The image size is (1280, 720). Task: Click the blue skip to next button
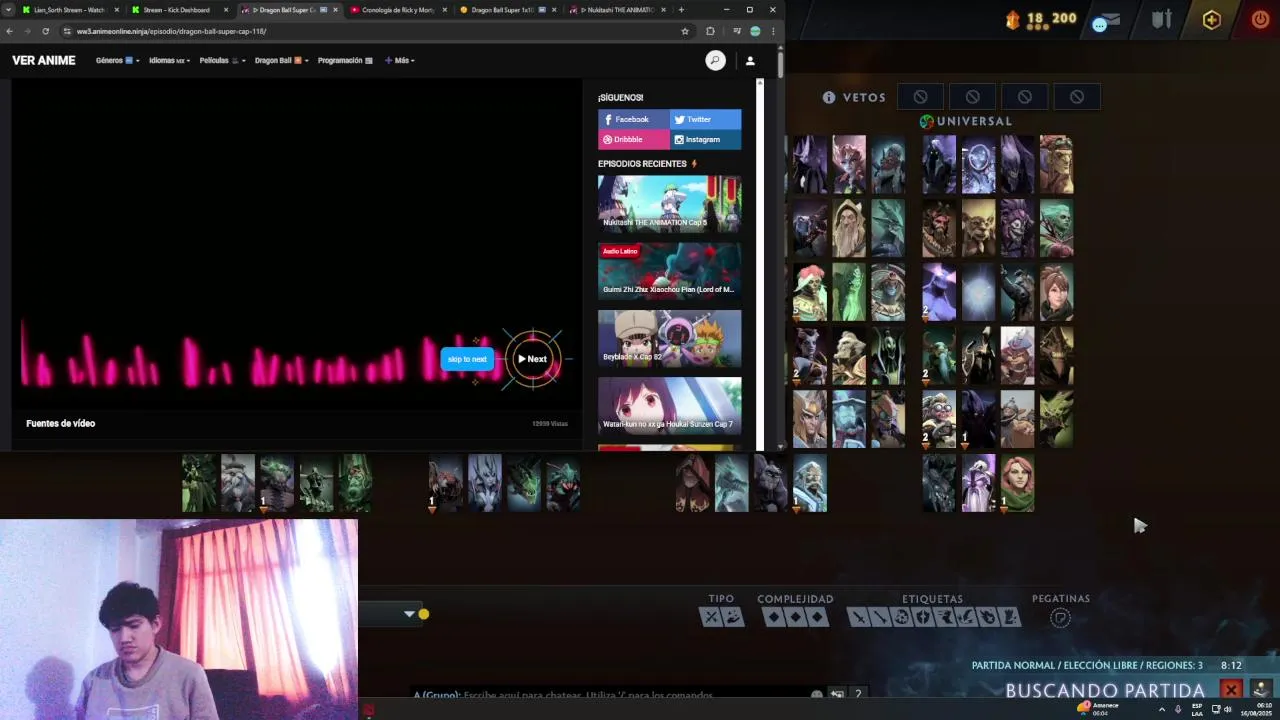pos(467,359)
